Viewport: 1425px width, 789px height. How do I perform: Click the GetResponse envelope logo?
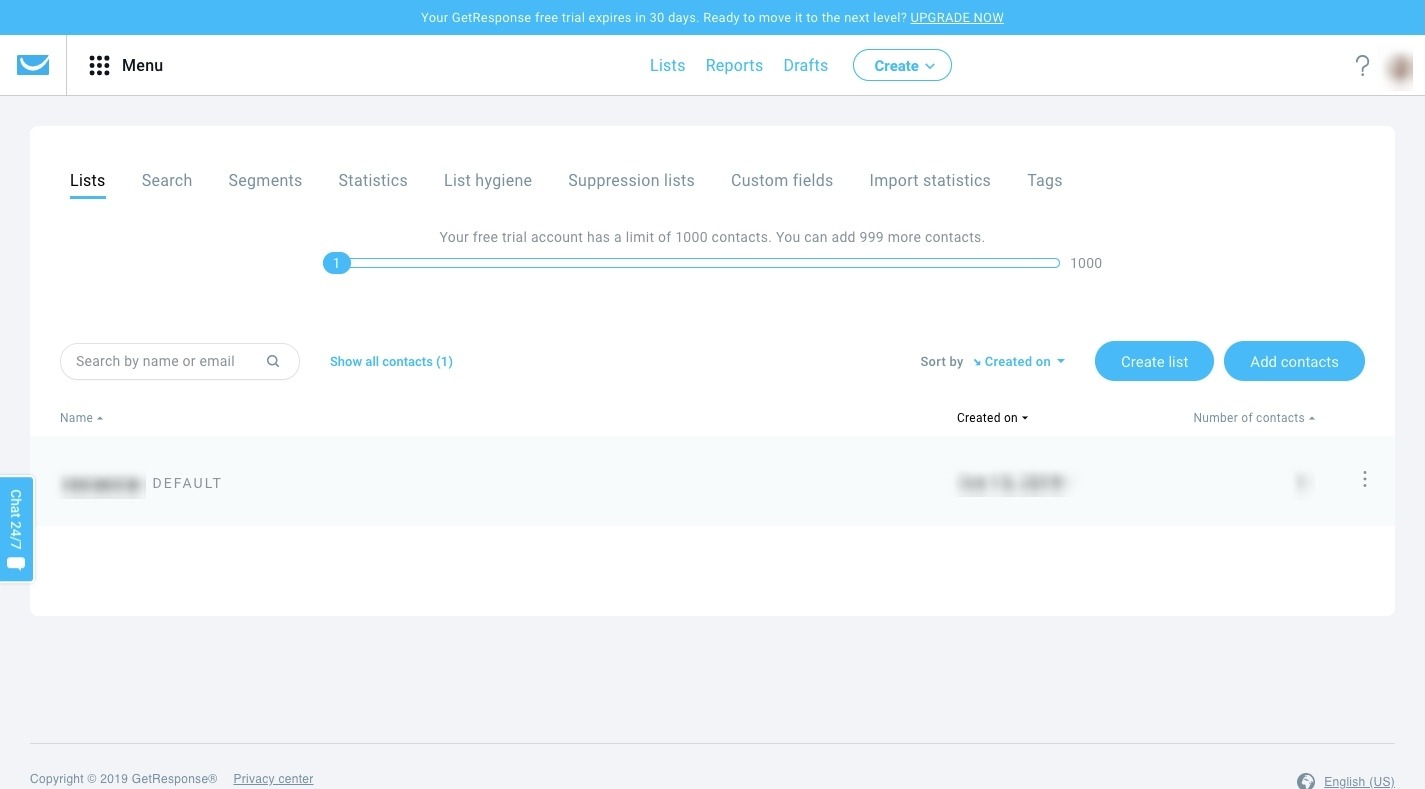pos(33,65)
